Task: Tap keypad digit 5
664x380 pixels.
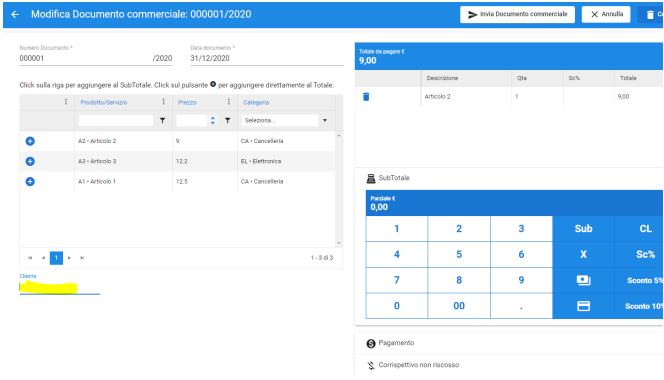Action: click(x=459, y=254)
